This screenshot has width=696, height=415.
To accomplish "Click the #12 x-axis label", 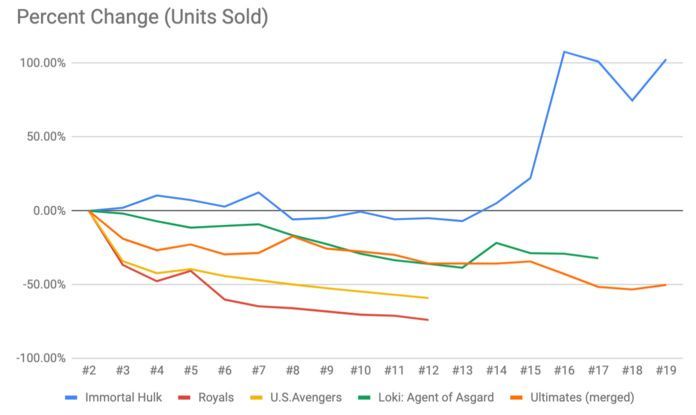I will coord(428,371).
